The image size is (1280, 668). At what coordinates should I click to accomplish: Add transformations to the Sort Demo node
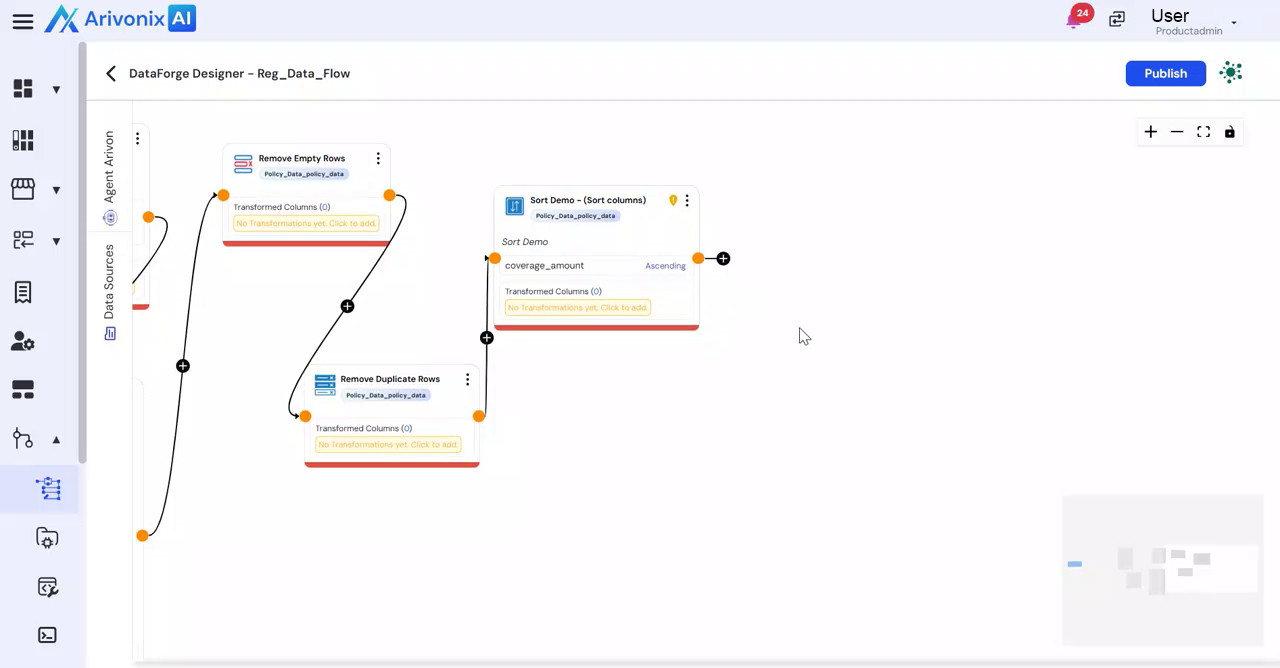point(578,308)
